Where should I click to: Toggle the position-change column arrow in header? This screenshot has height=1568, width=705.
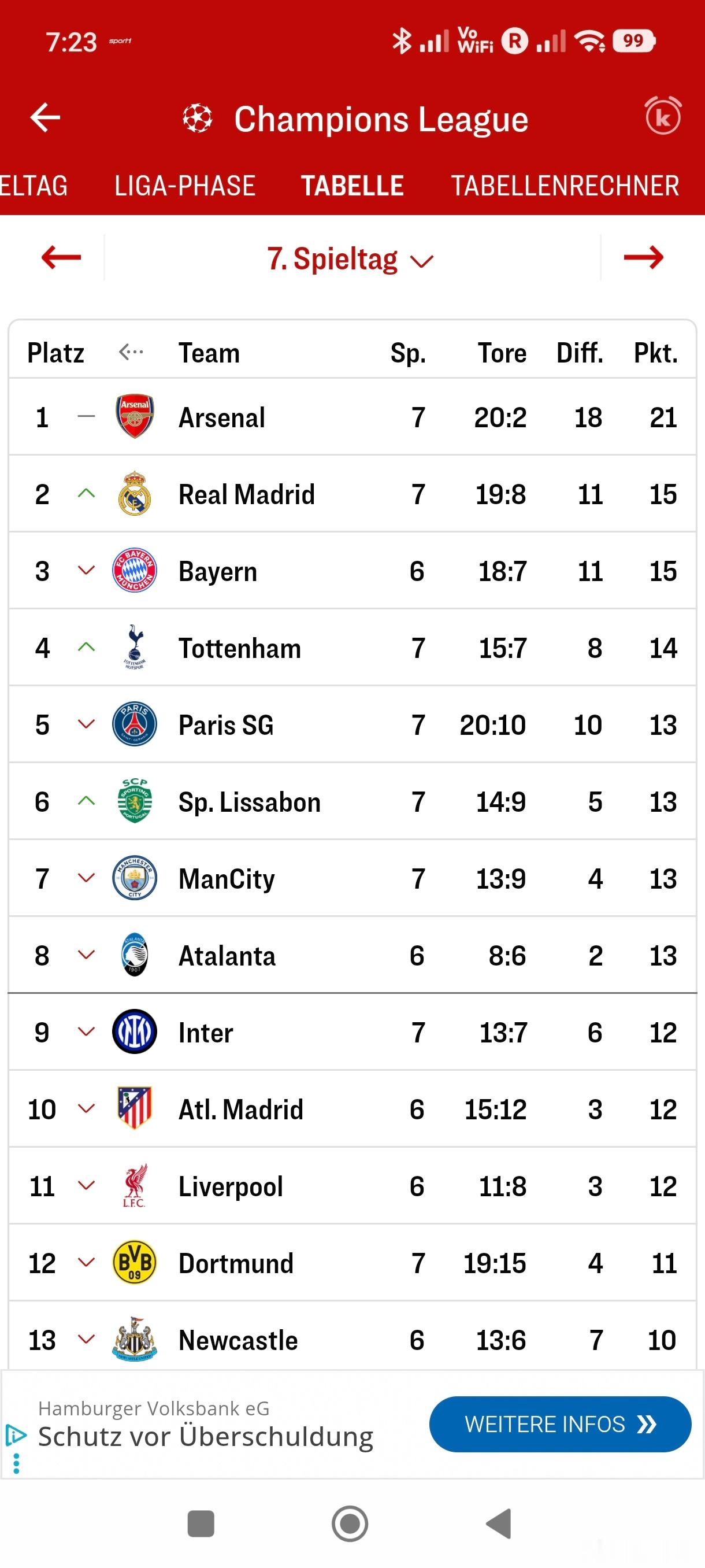[x=131, y=352]
